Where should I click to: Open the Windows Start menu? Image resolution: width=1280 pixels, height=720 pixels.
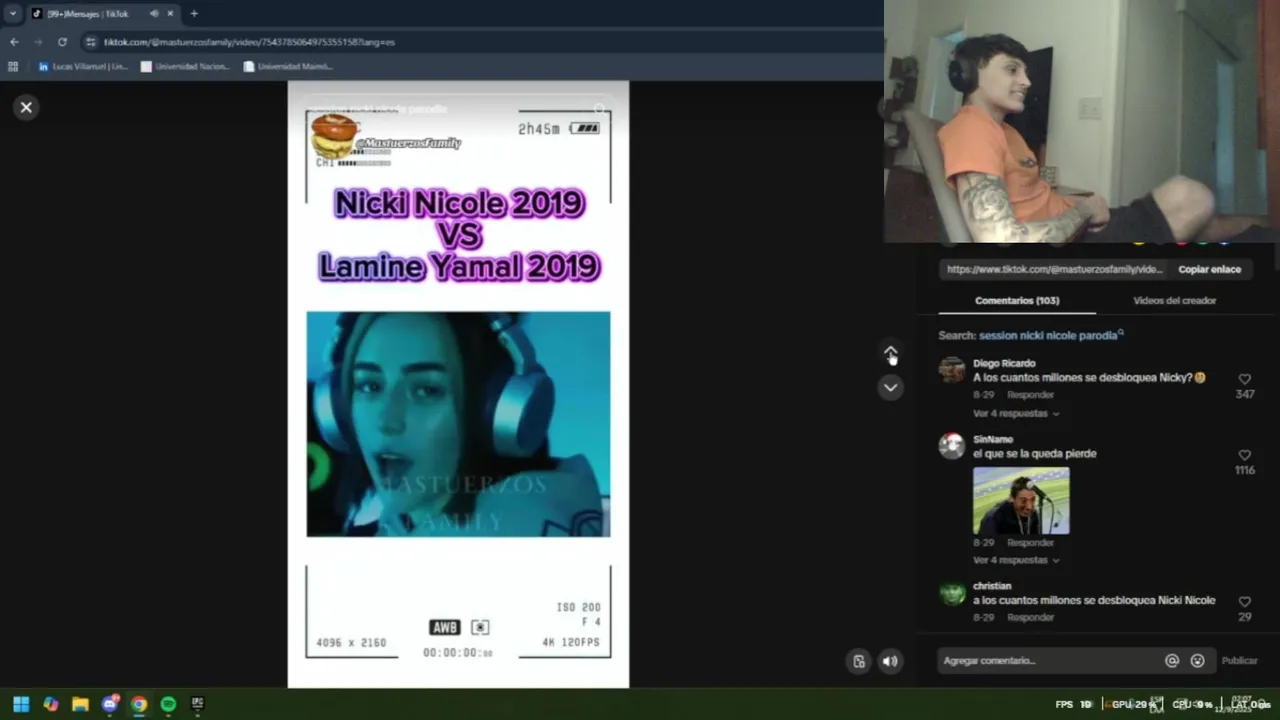(21, 704)
